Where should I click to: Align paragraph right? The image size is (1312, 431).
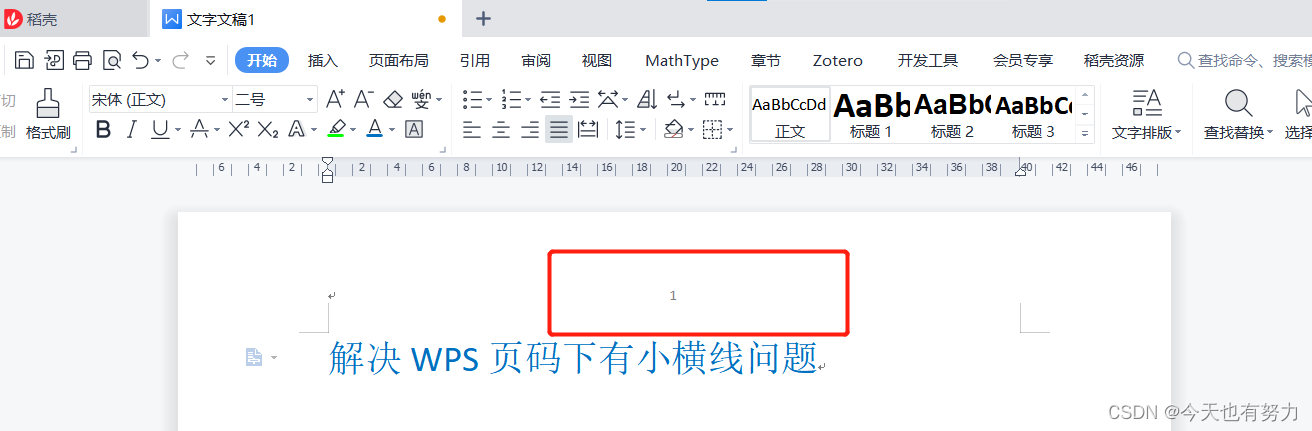coord(530,129)
